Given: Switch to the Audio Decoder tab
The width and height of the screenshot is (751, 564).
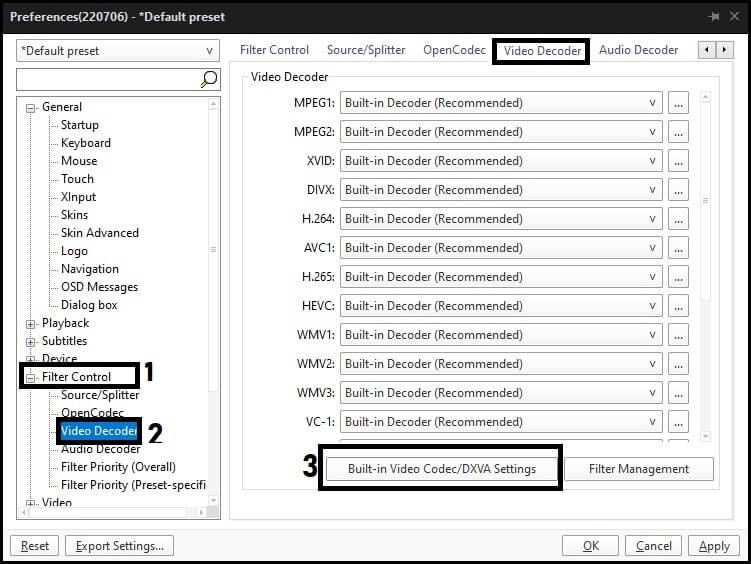Looking at the screenshot, I should pos(638,50).
